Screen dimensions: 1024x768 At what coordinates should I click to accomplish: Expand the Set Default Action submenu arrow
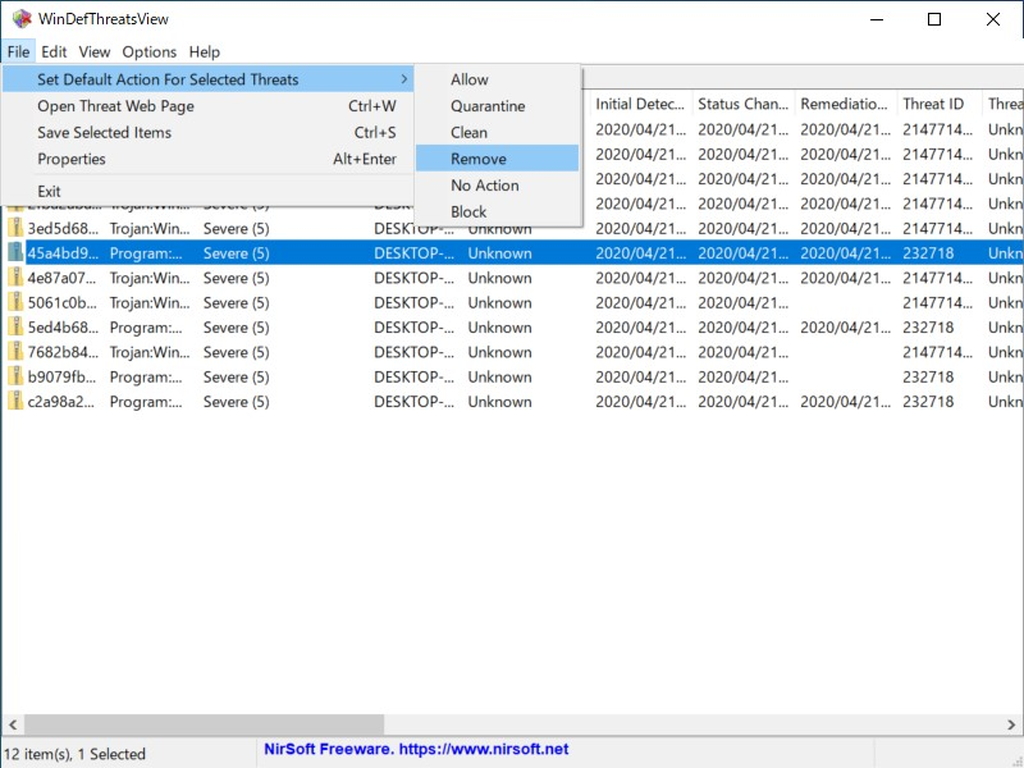point(405,79)
